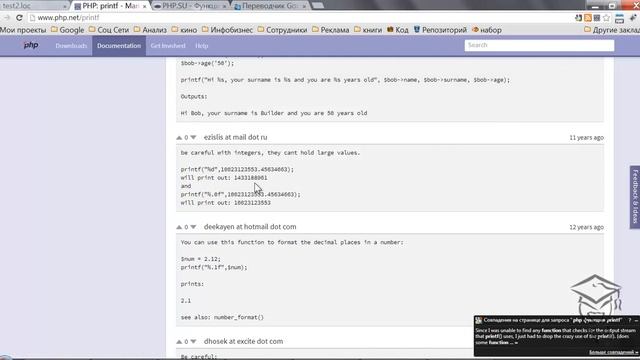Screen dimensions: 640x360
Task: Focus the php.net Search field
Action: pyautogui.click(x=539, y=45)
